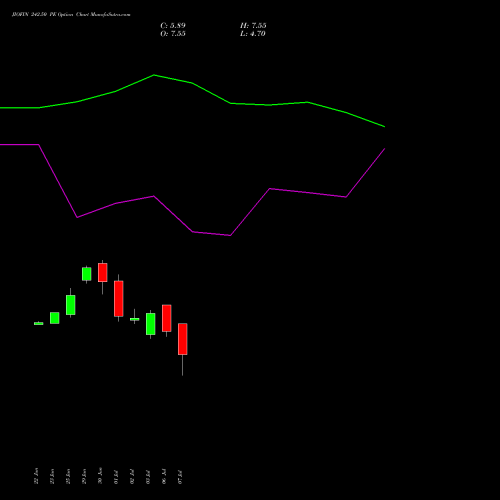Image resolution: width=500 pixels, height=500 pixels.
Task: Click the "06 Jul" date axis label
Action: [164, 477]
